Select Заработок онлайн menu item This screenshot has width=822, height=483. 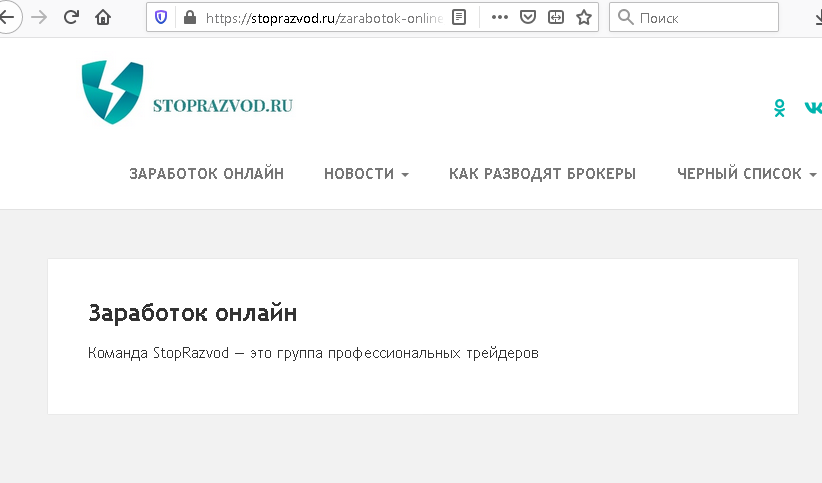[x=206, y=174]
